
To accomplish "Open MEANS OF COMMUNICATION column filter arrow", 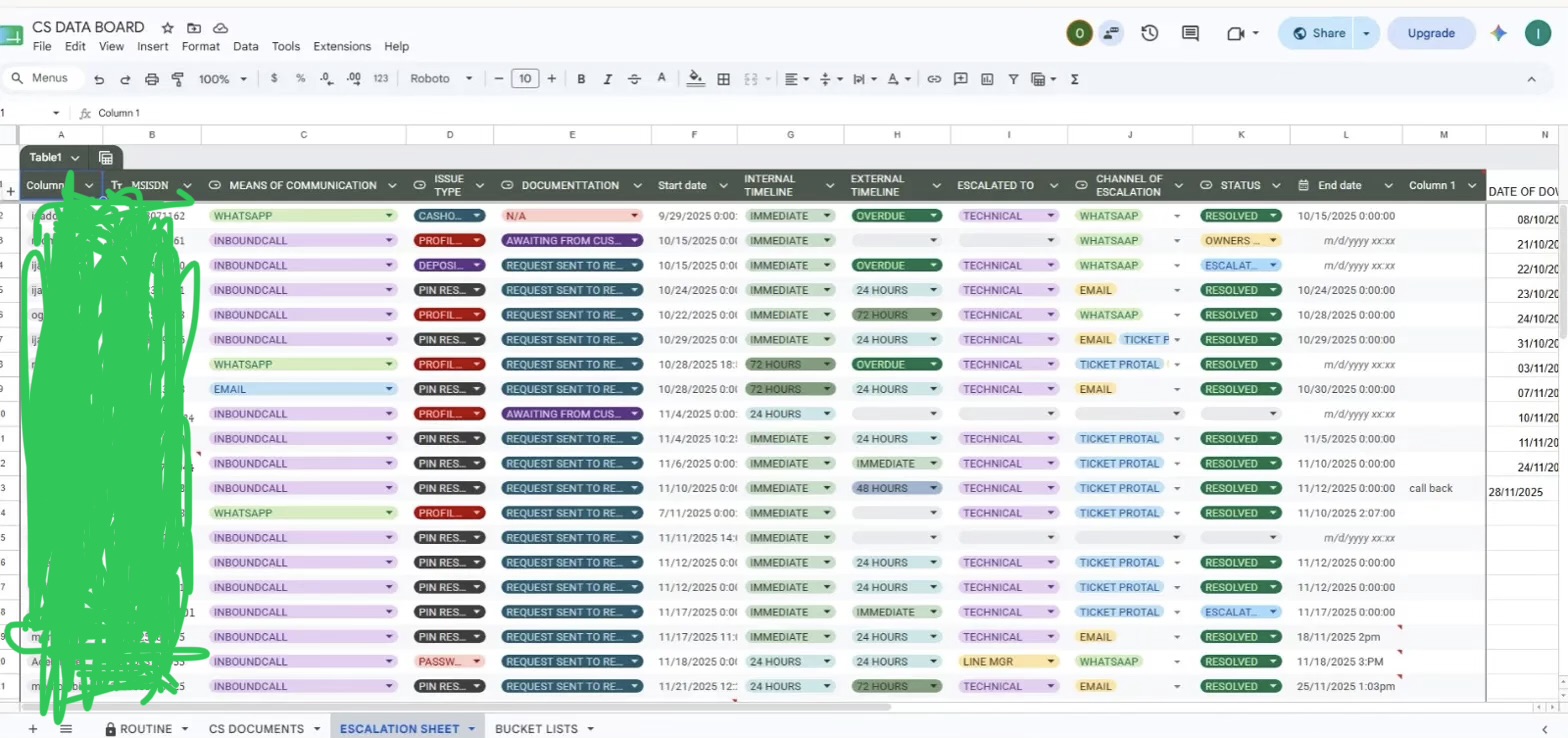I will (393, 185).
